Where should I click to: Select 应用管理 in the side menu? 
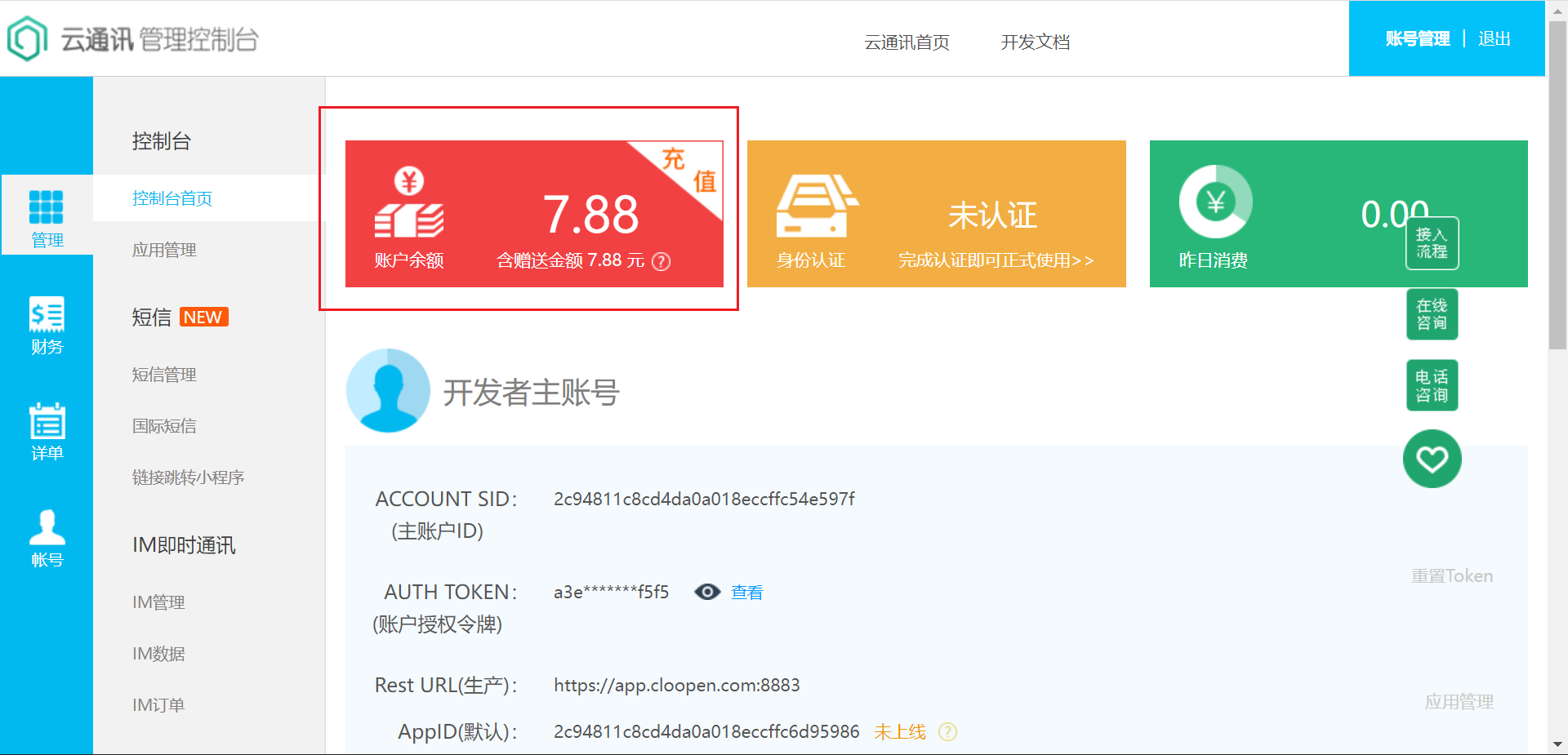pyautogui.click(x=164, y=250)
